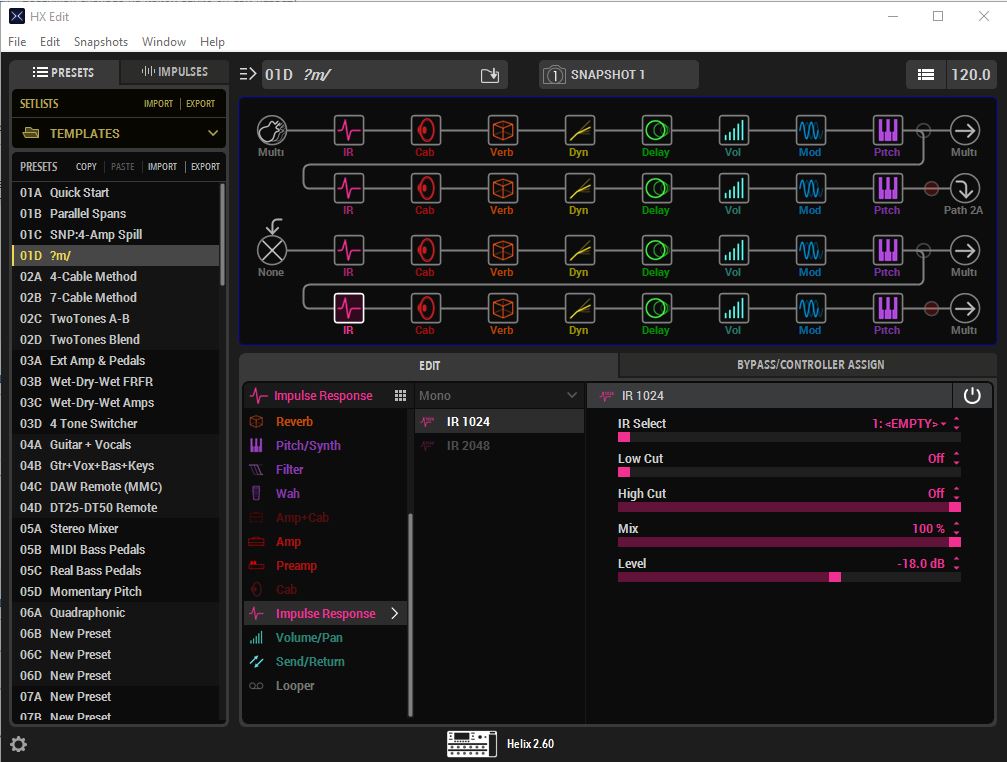Open the signal flow list view icon
Screen dimensions: 1007x762
coord(925,74)
